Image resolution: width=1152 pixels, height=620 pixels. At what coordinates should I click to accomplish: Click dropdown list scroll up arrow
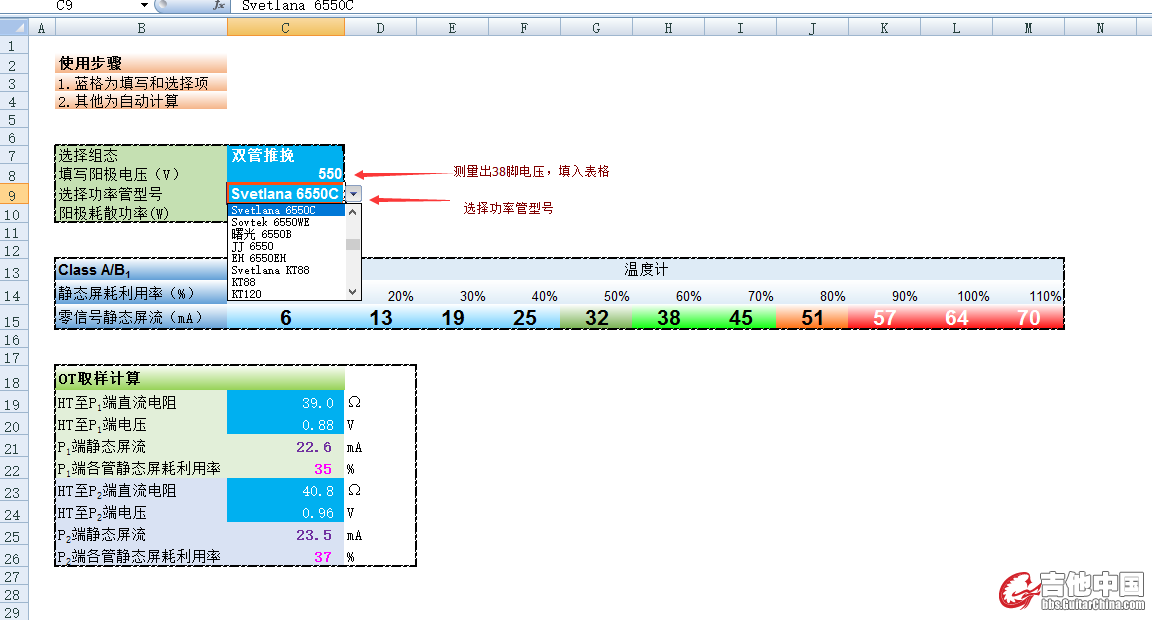coord(353,212)
